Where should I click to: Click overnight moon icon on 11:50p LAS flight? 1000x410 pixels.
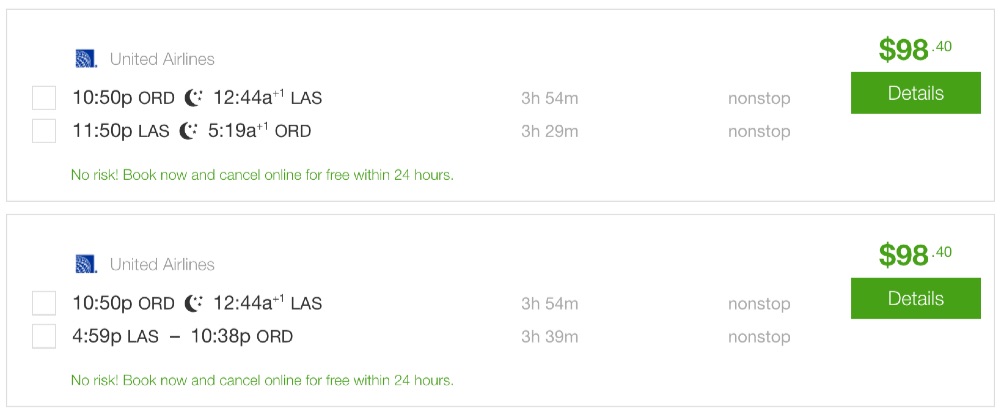(x=189, y=131)
